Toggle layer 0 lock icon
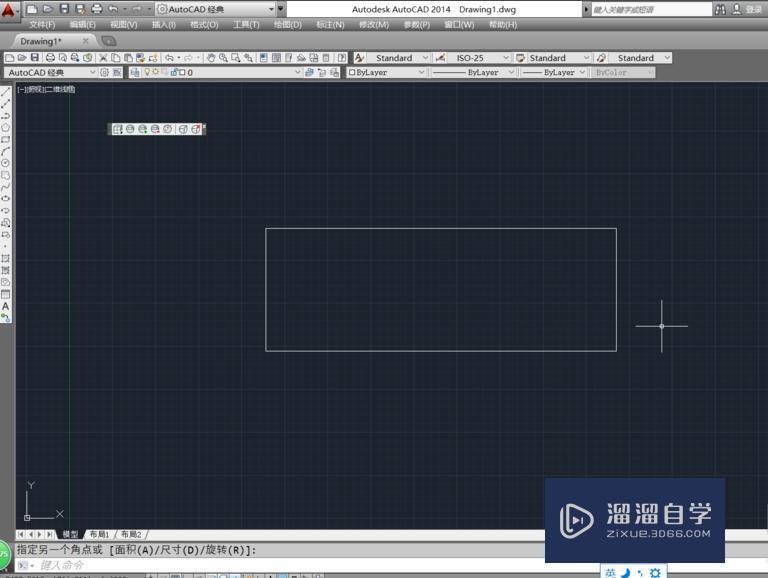Image resolution: width=768 pixels, height=578 pixels. 174,72
